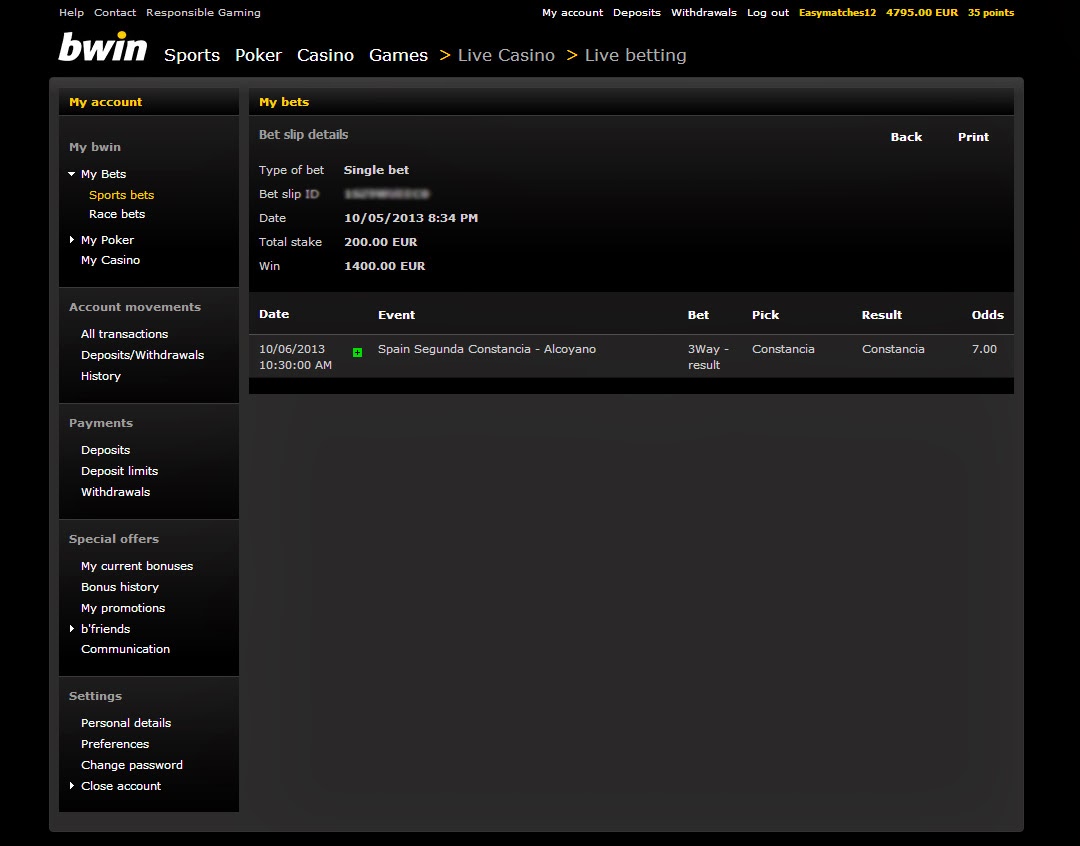Click the bwin logo
Screen dimensions: 1080x846
[103, 46]
